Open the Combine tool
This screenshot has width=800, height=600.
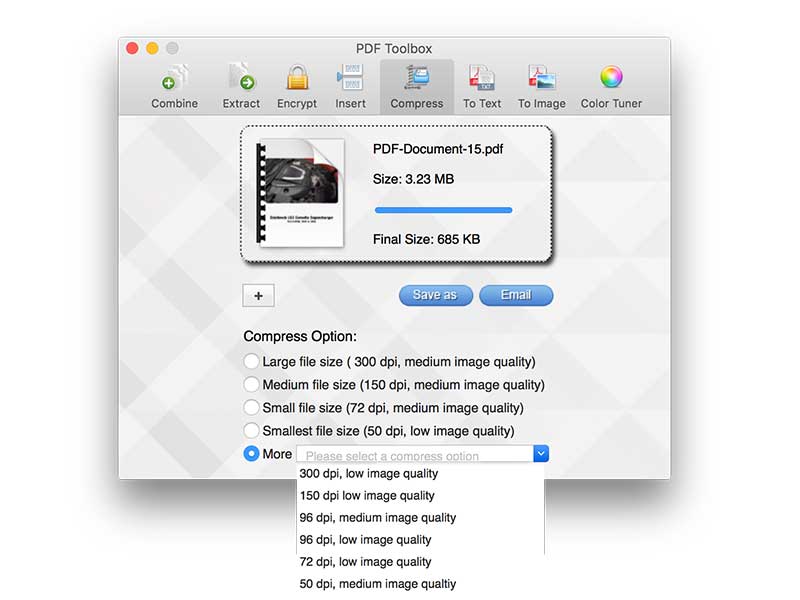(174, 87)
